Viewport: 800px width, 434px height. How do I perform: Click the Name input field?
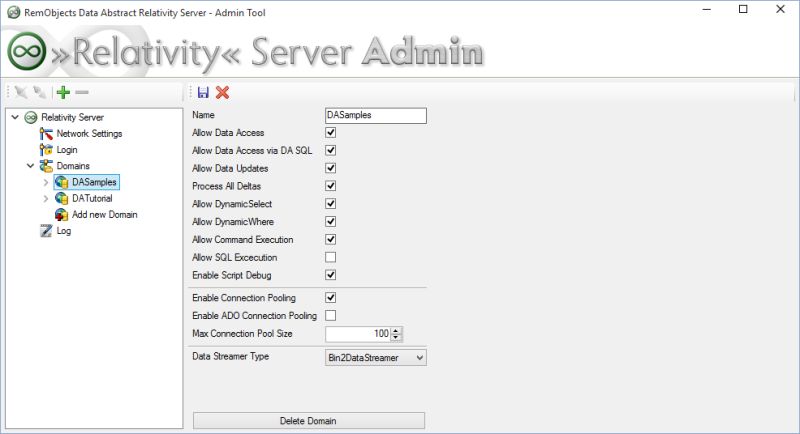click(x=376, y=116)
